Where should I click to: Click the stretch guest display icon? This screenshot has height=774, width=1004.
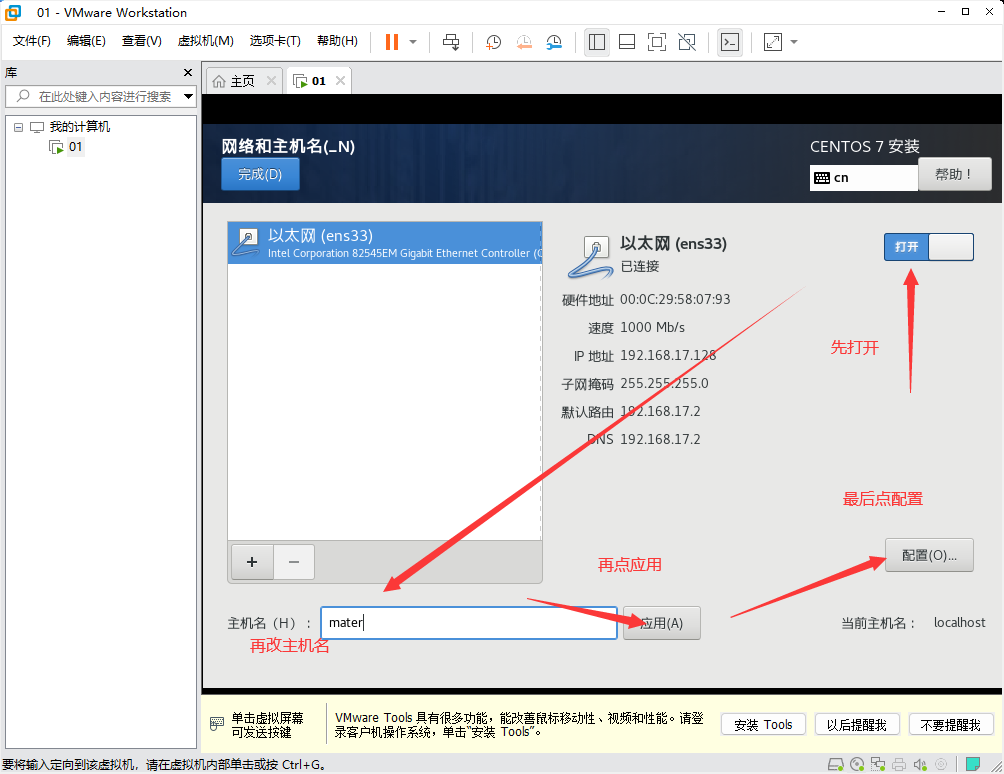pyautogui.click(x=773, y=42)
